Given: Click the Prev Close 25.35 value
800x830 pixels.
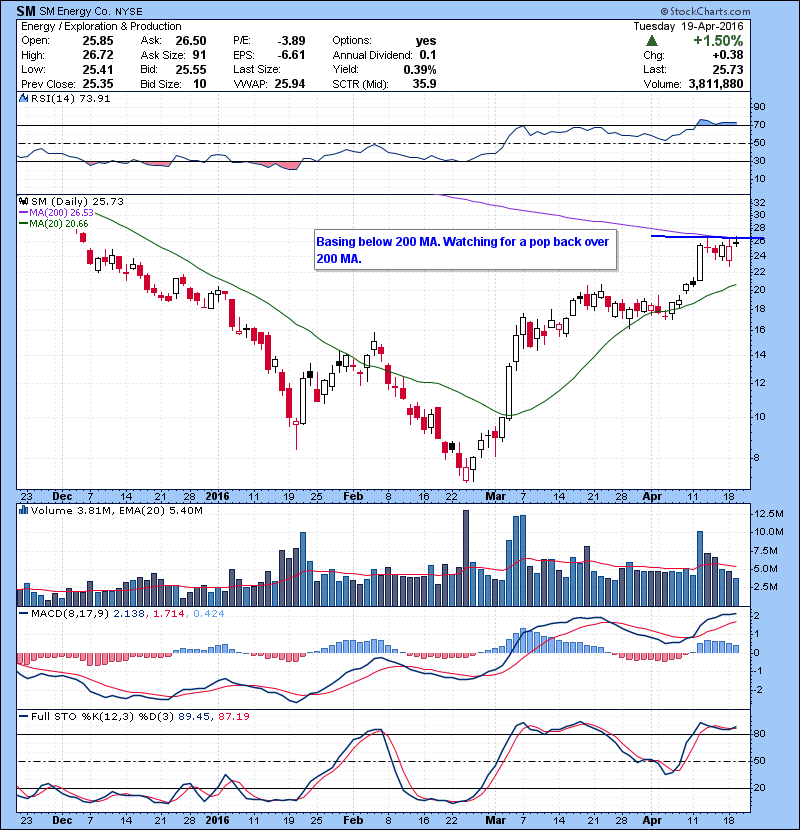Looking at the screenshot, I should [x=98, y=84].
